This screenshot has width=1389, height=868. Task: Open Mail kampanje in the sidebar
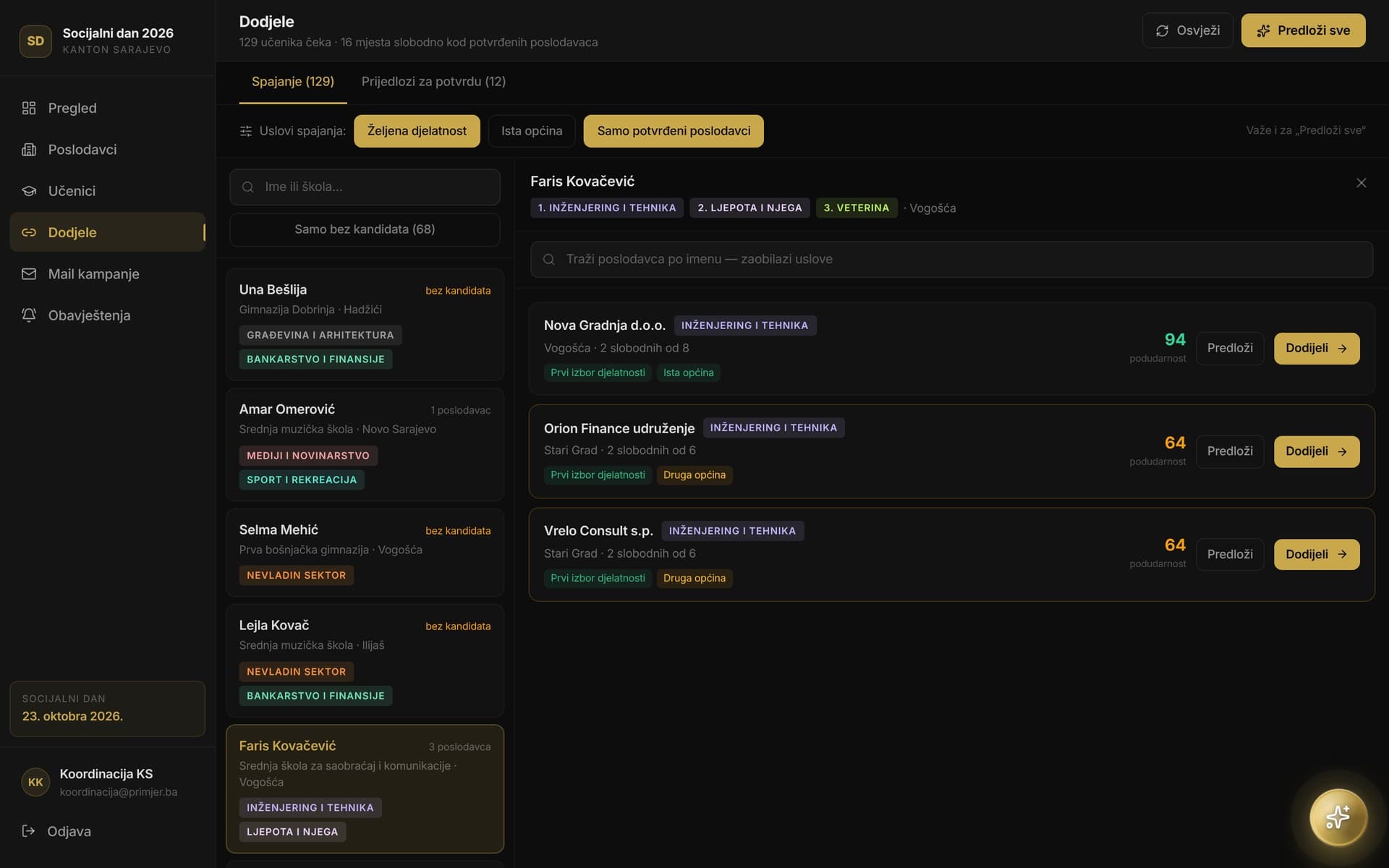point(107,274)
